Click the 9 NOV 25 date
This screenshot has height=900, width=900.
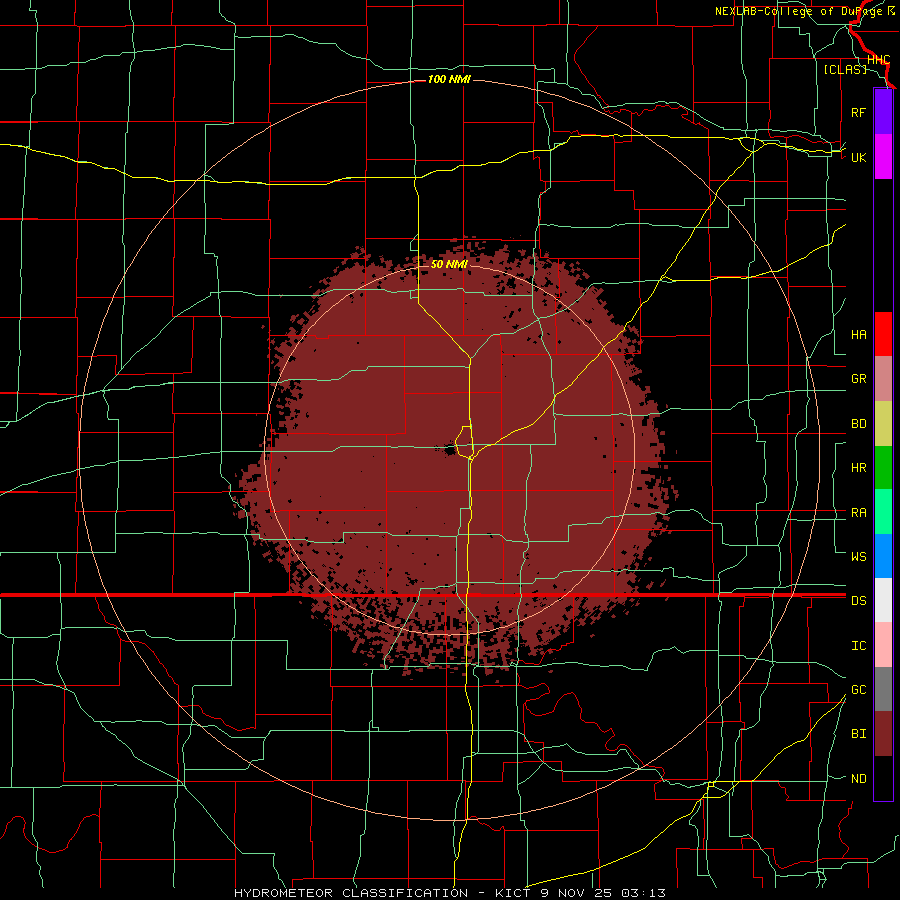[x=575, y=893]
